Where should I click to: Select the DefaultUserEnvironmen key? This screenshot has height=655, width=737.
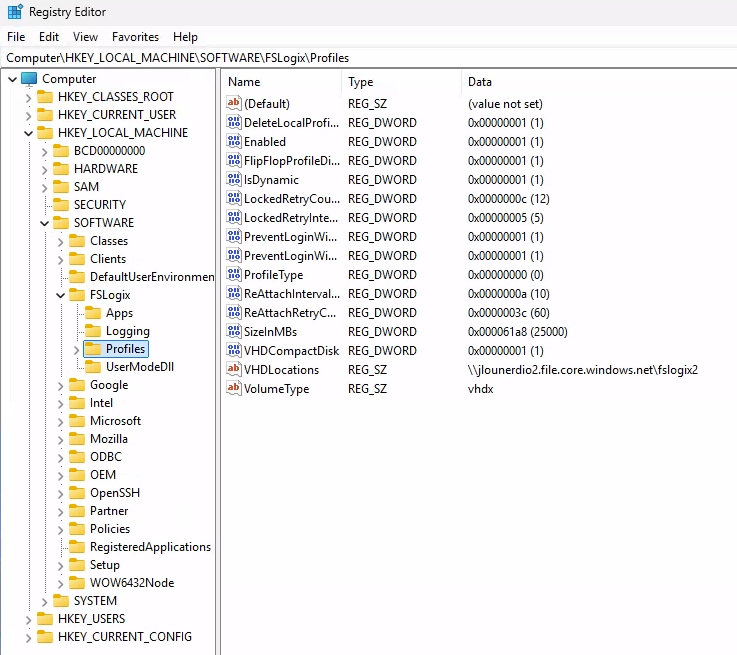coord(152,277)
